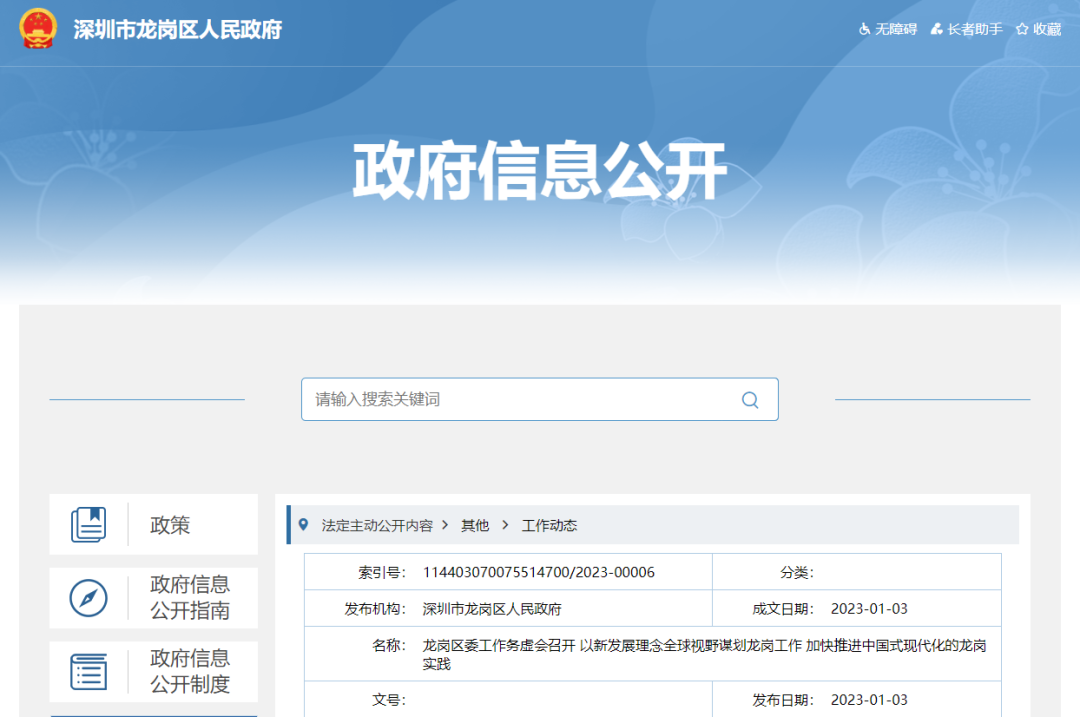
Task: Click chevron after 其他 breadcrumb
Action: click(x=506, y=525)
